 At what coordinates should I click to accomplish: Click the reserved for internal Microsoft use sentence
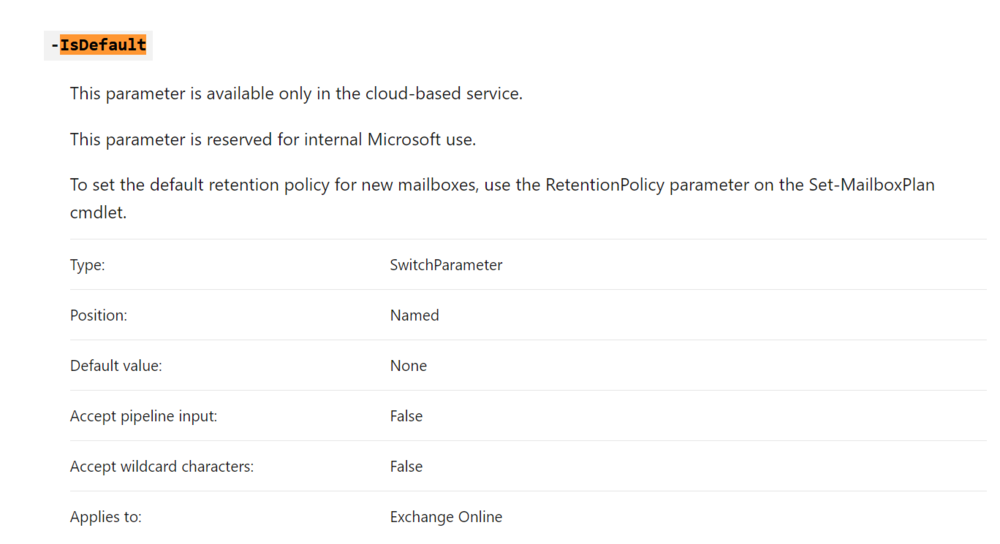coord(272,139)
